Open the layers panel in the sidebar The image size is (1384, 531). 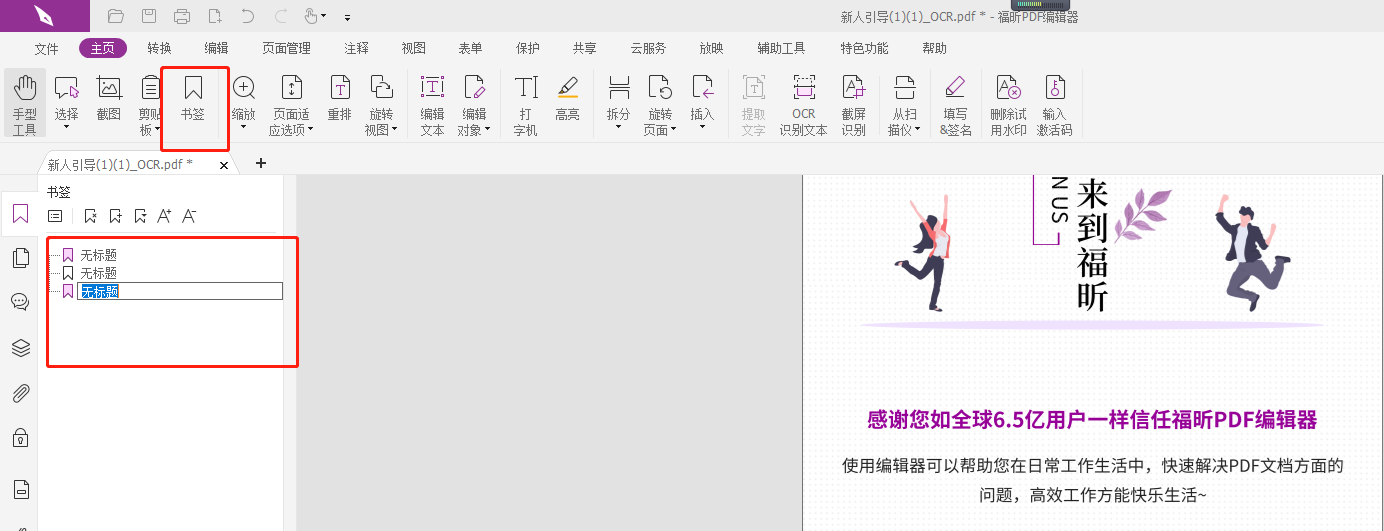[x=20, y=348]
